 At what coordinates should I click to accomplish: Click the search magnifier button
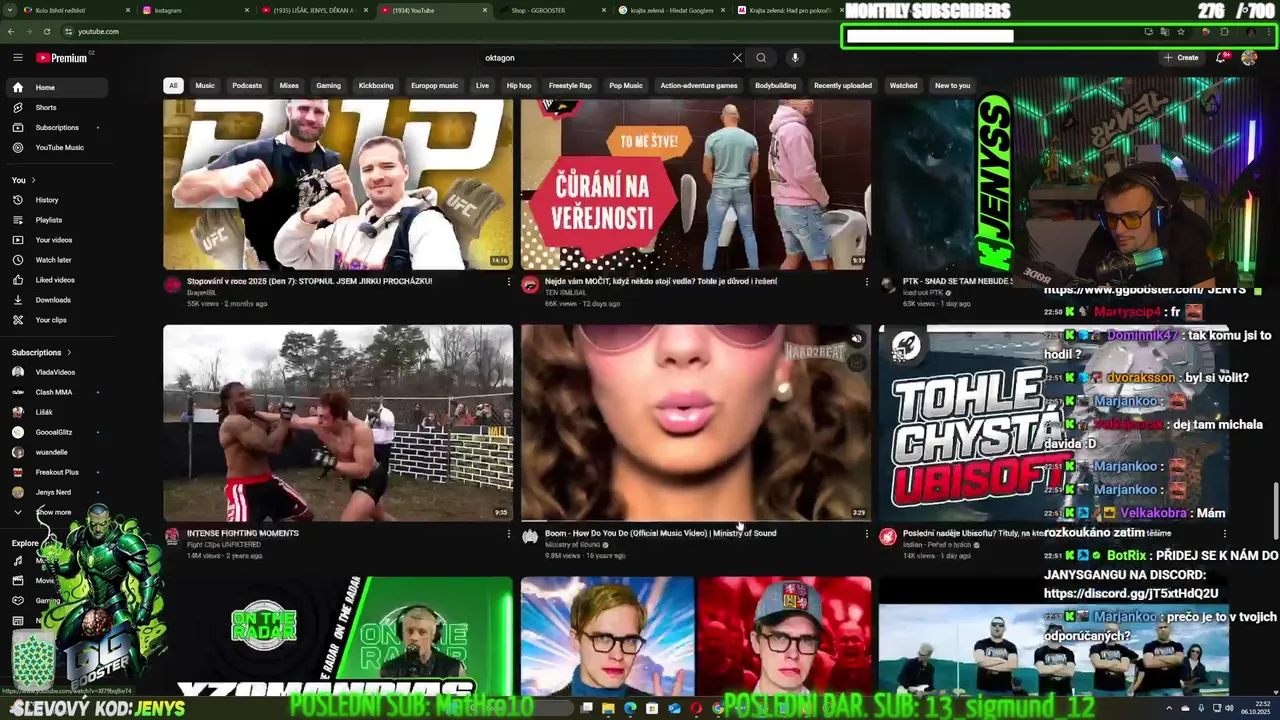[761, 58]
